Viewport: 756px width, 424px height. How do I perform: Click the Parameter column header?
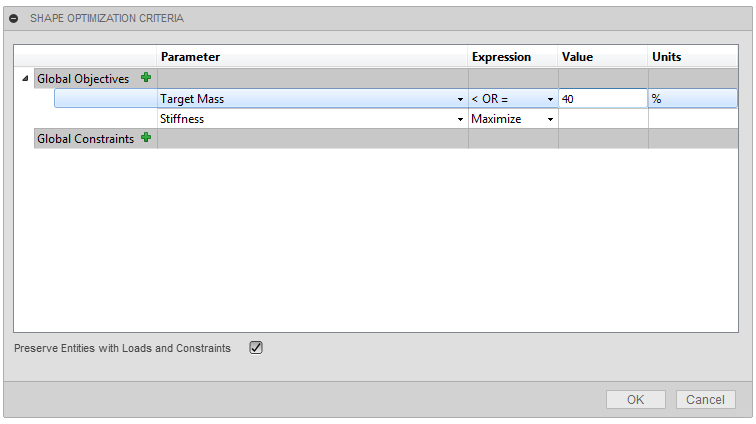pos(190,57)
